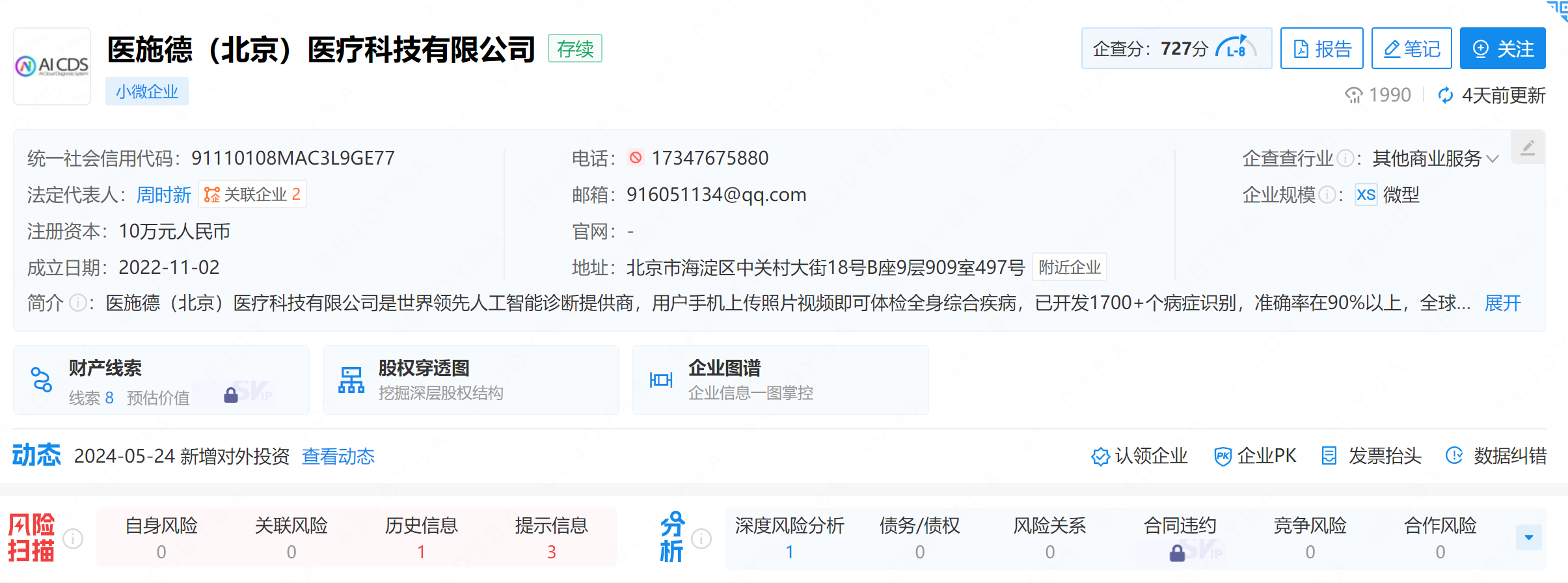Click the view count eye icon 1990
Image resolution: width=1568 pixels, height=583 pixels.
1353,96
